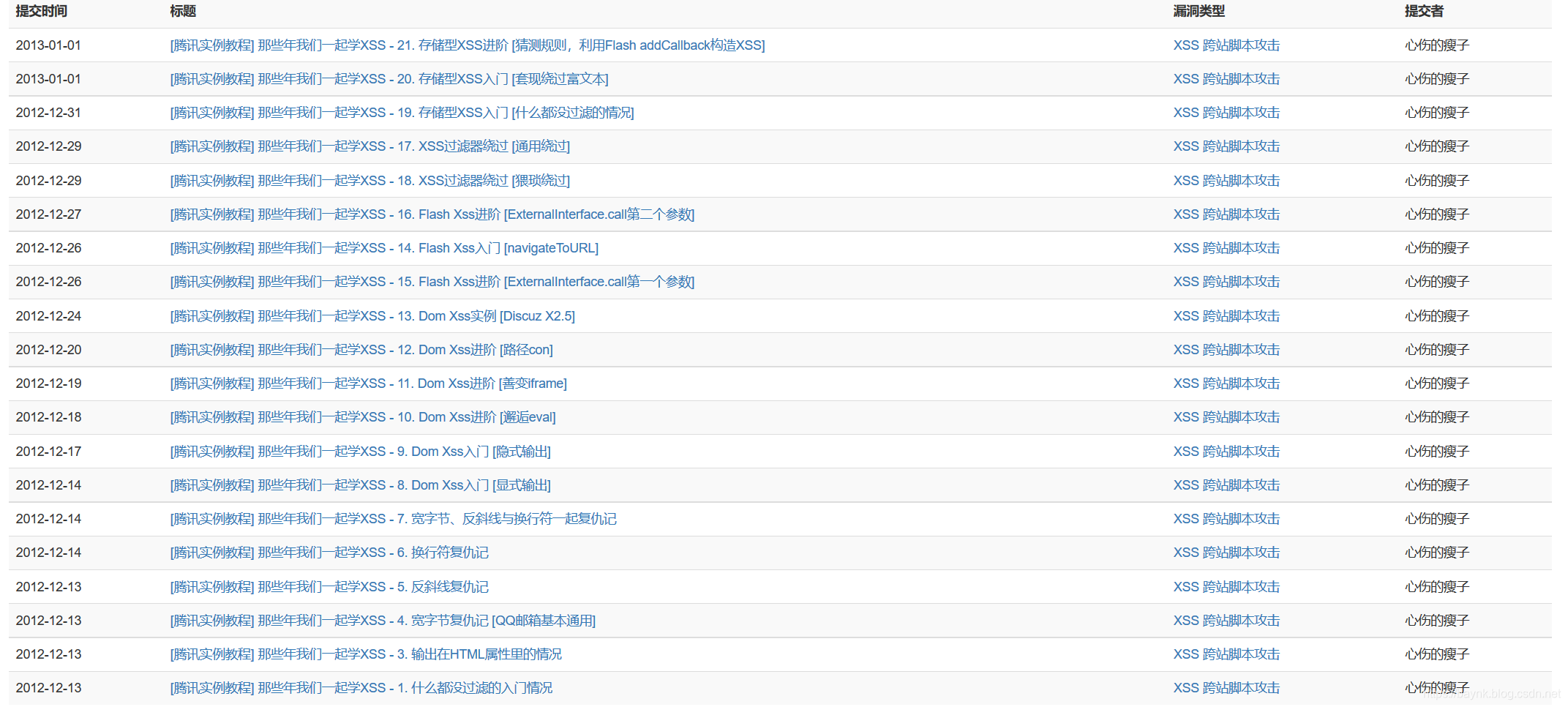Open the "10. Dom Xss进阶 [邂逅eval]" tutorial

362,416
